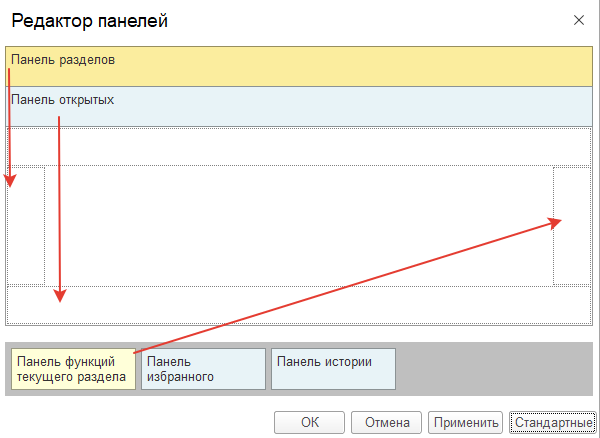Apply changes with Применить
The height and width of the screenshot is (438, 600).
point(465,422)
